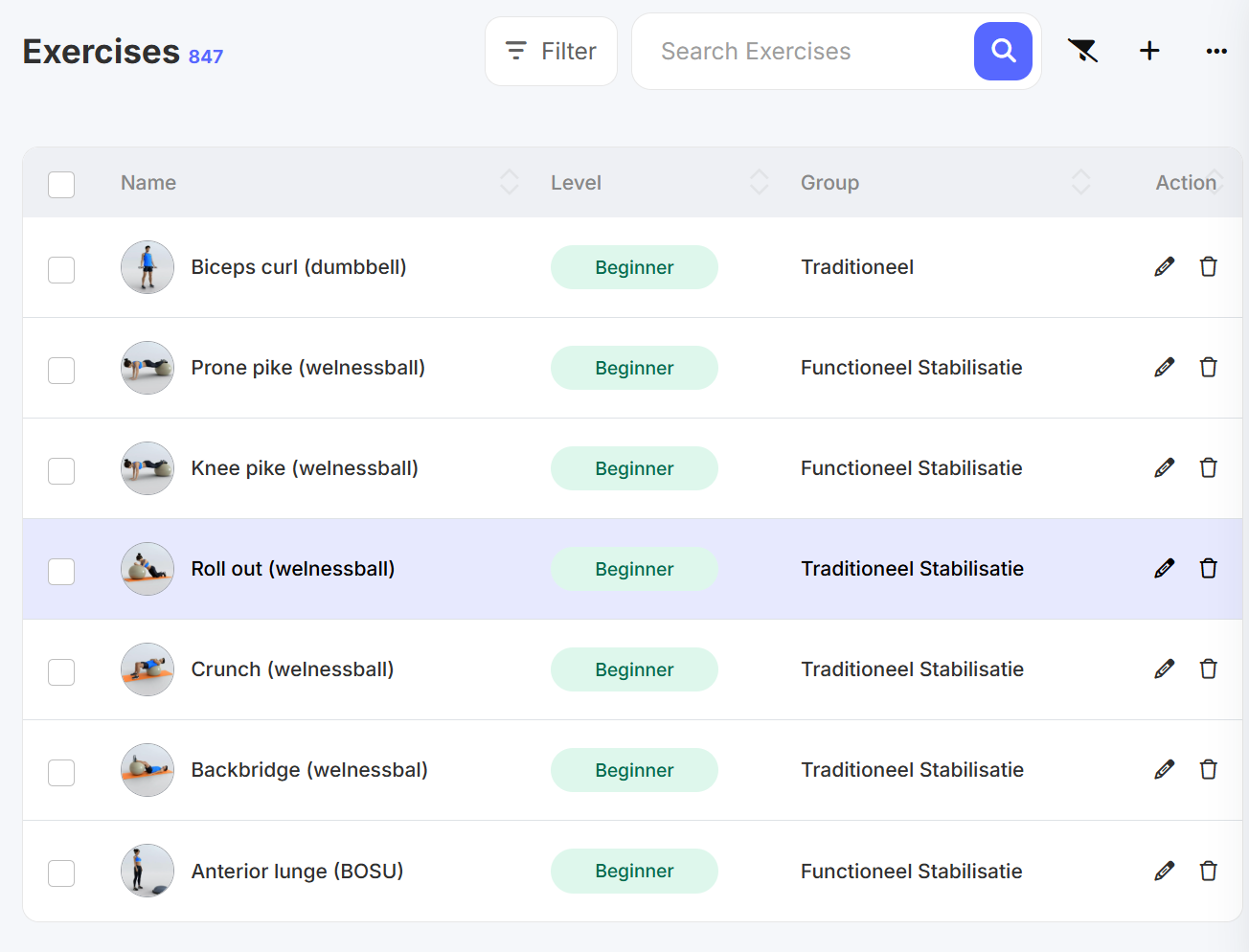Check the Roll out (welnessball) row checkbox
Viewport: 1249px width, 952px height.
61,572
